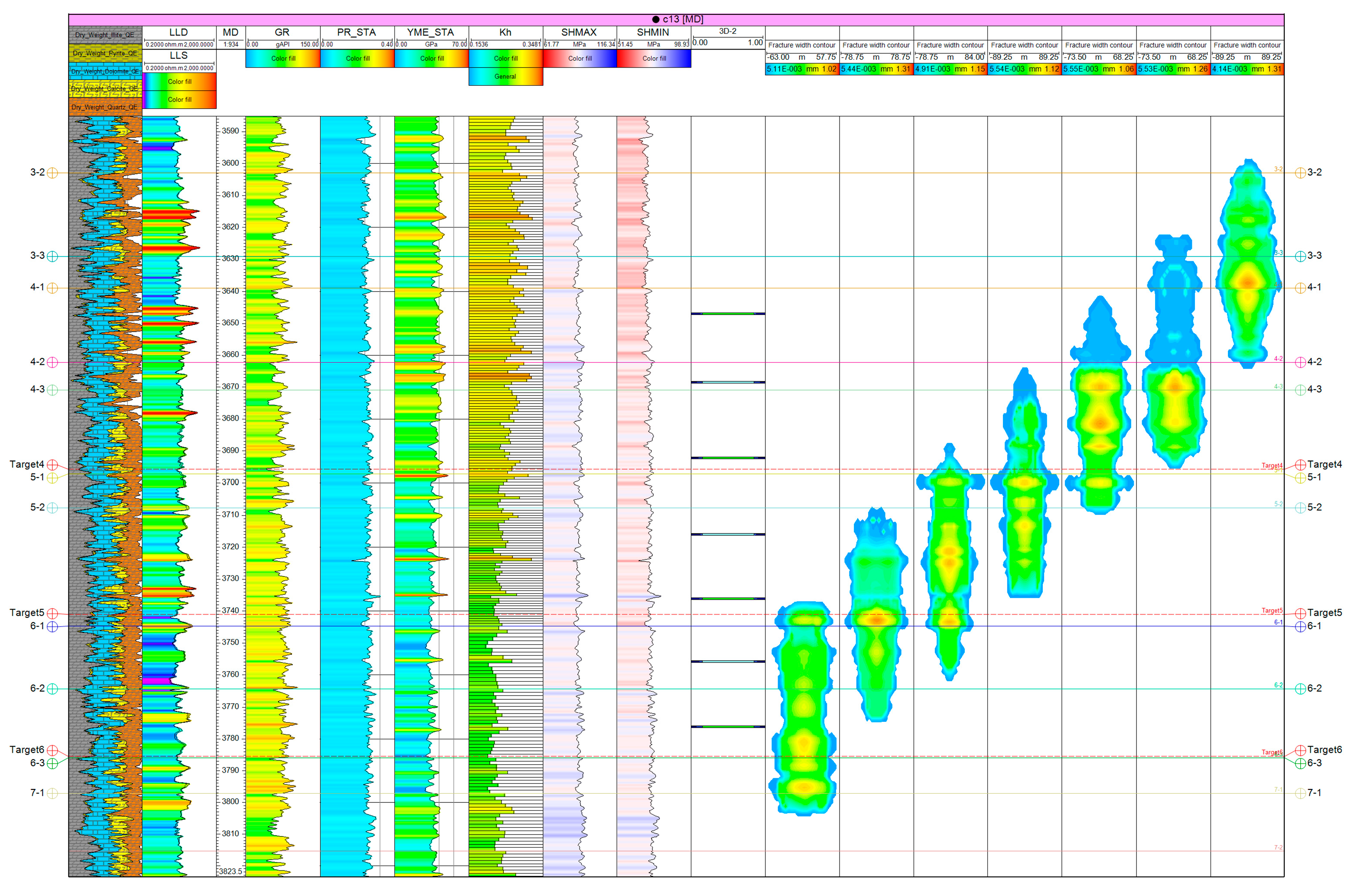Select the right-side 6-1 blue marker icon

coord(1300,627)
